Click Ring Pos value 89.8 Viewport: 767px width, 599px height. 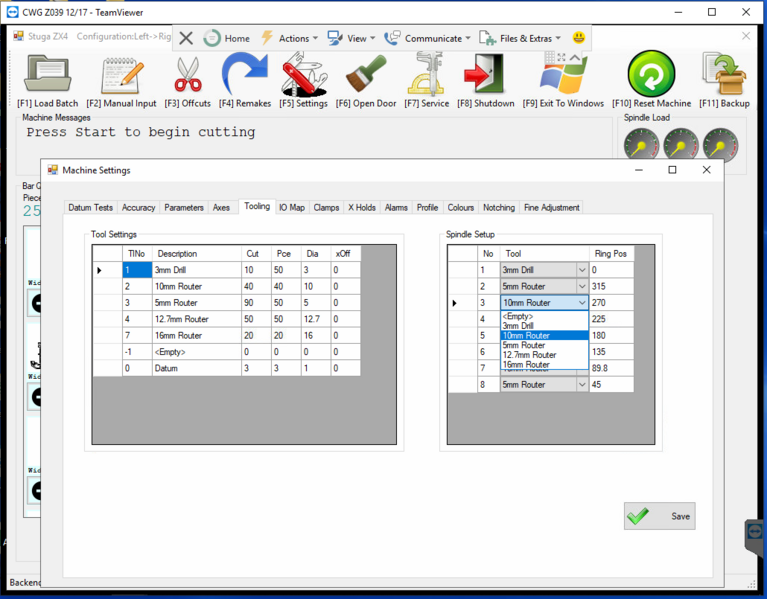point(611,368)
